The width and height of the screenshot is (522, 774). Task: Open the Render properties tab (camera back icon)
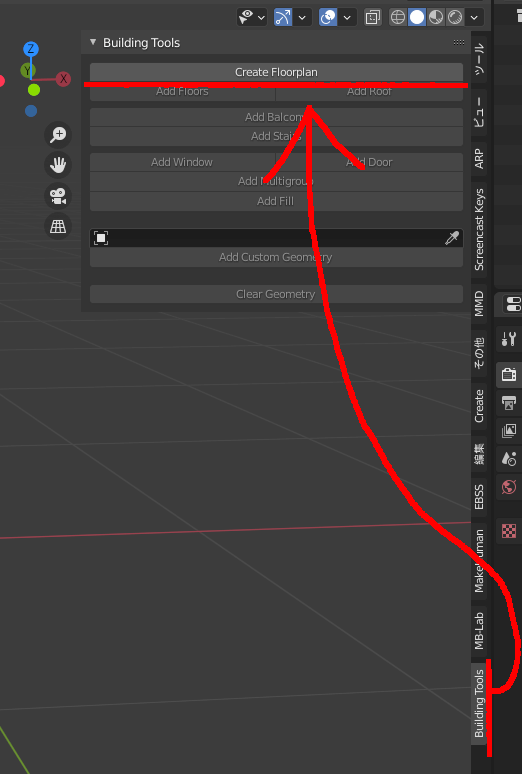click(509, 374)
